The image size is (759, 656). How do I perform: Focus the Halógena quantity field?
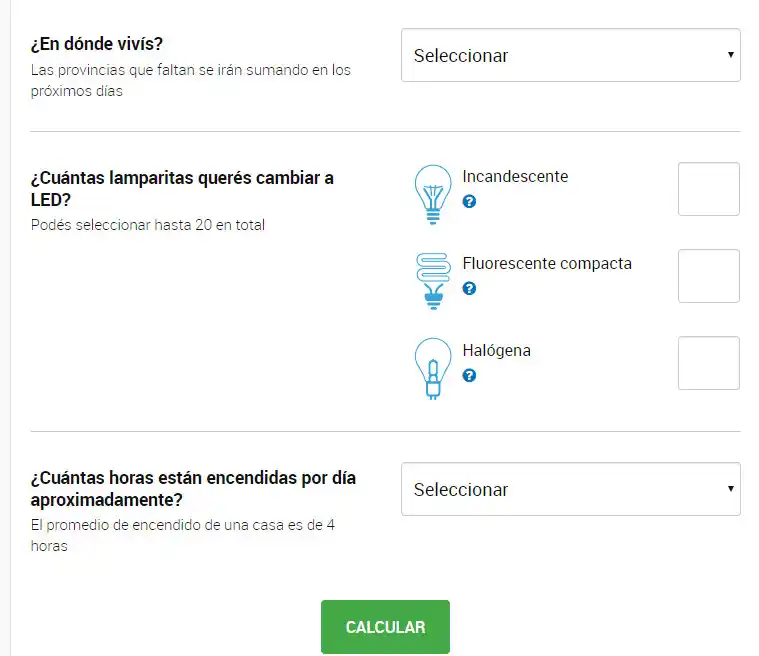[708, 363]
